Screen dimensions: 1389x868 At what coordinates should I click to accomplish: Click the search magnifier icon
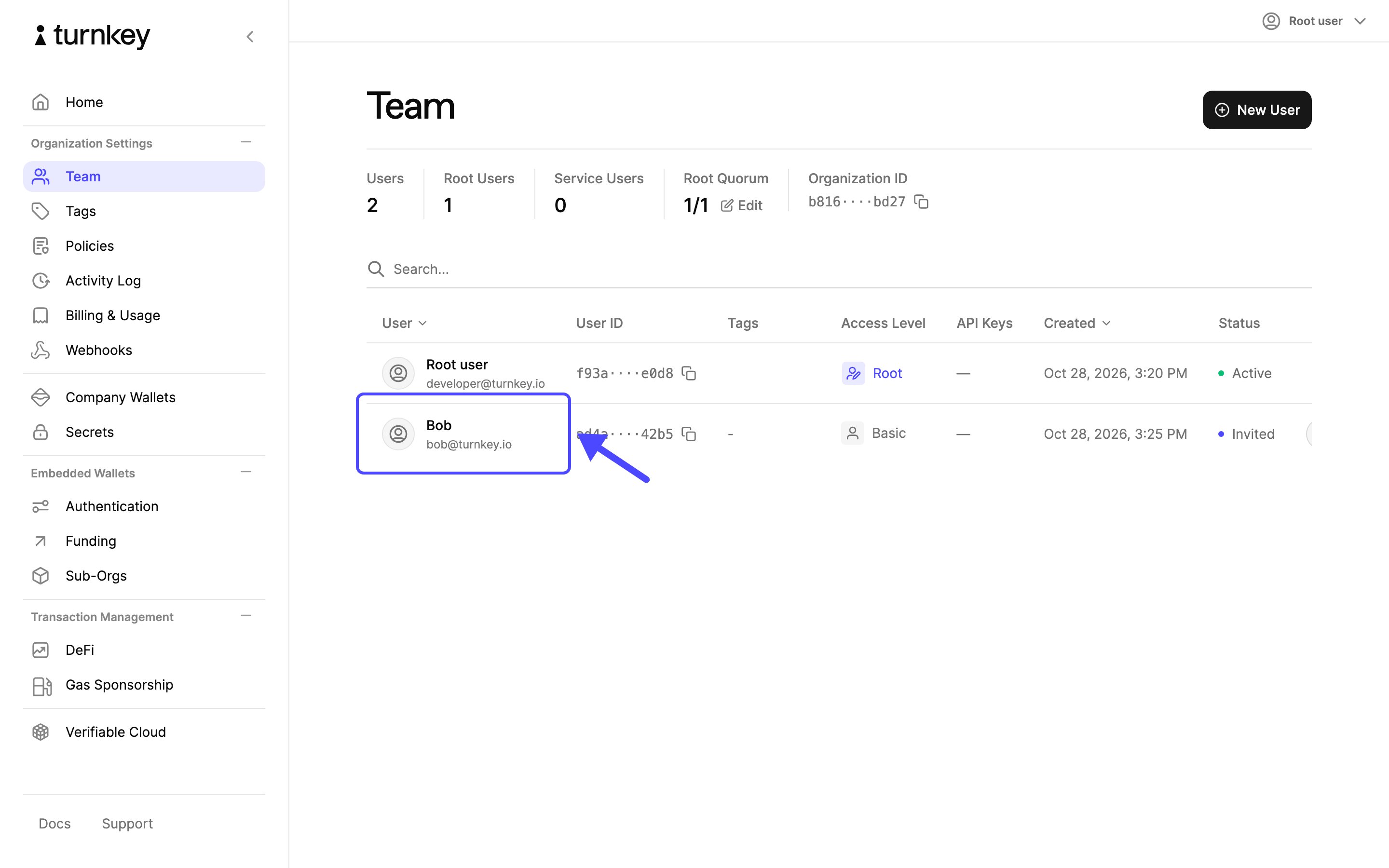pyautogui.click(x=376, y=269)
